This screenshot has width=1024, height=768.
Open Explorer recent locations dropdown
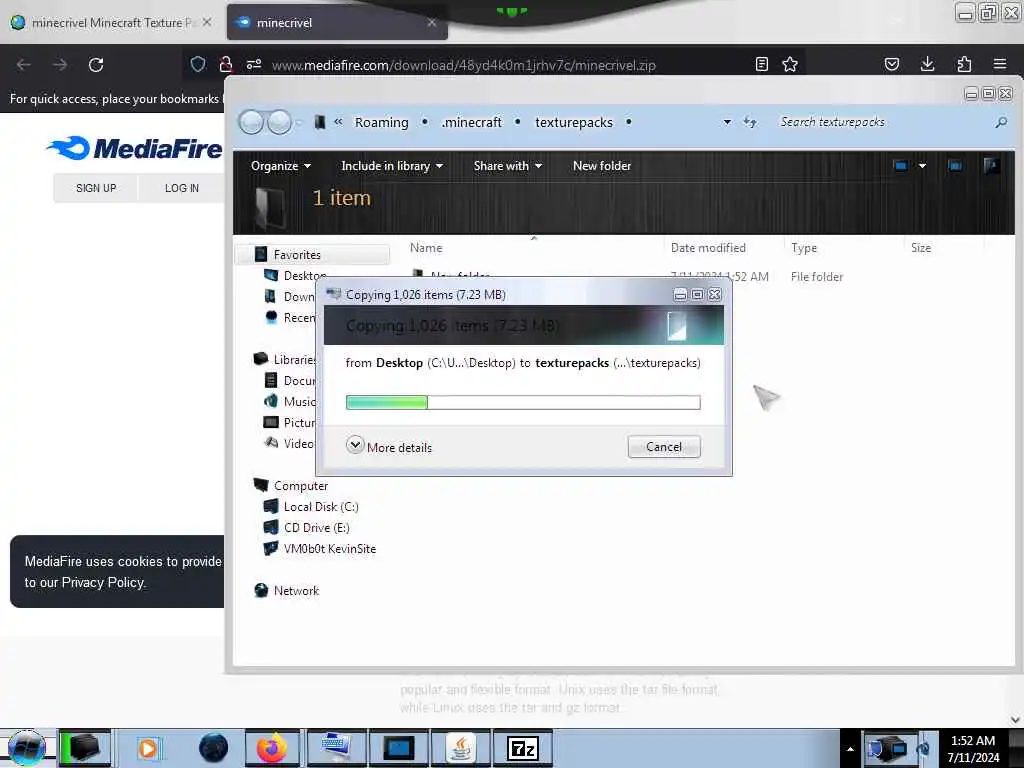(299, 122)
